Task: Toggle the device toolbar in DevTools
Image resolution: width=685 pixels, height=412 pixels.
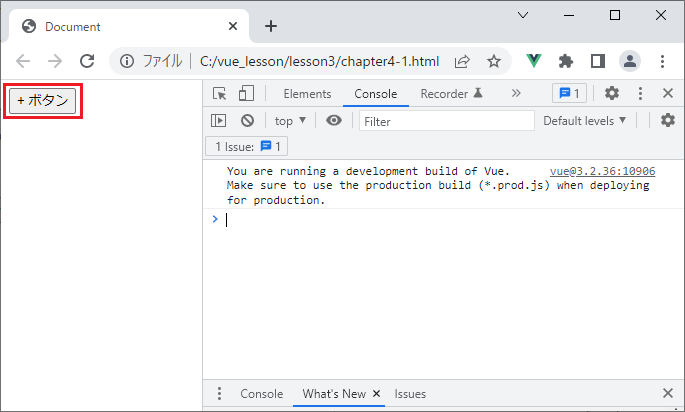Action: click(246, 93)
